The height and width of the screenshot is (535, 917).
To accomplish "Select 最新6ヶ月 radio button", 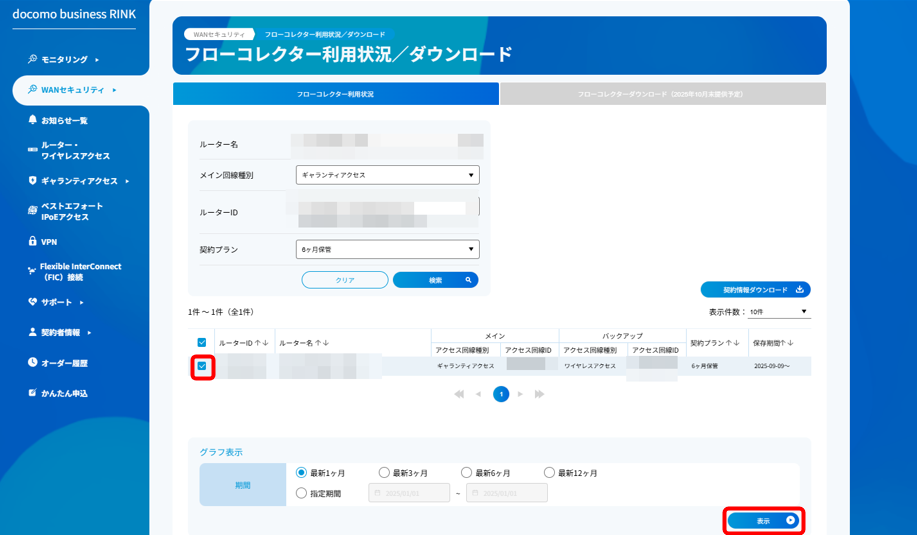I will [466, 472].
